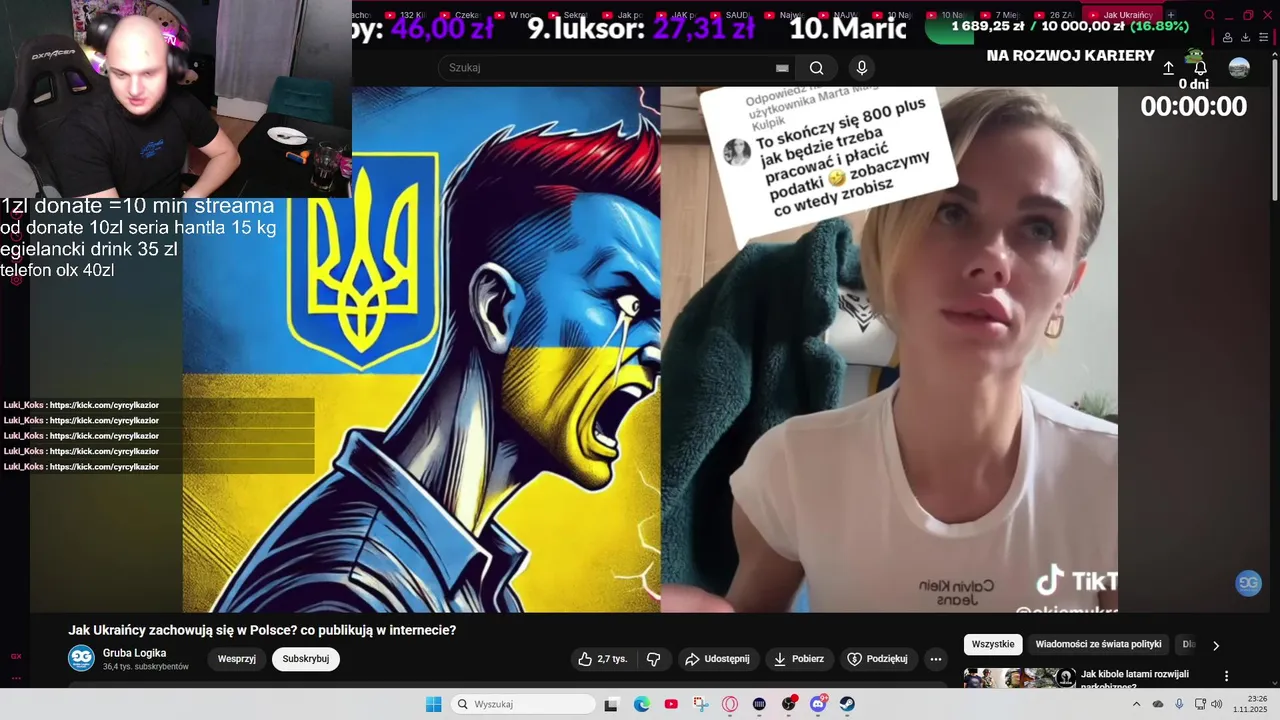Click the Windows taskbar 'Wyszukaj' search box
1280x720 pixels.
tap(521, 704)
